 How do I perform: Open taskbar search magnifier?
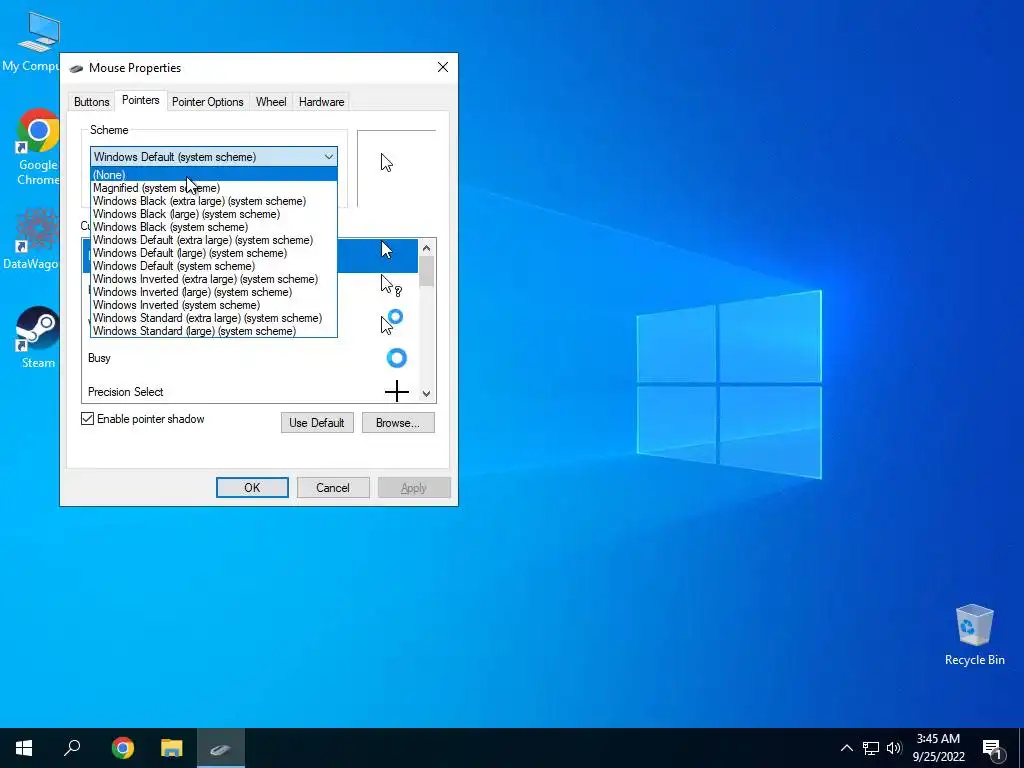coord(72,748)
